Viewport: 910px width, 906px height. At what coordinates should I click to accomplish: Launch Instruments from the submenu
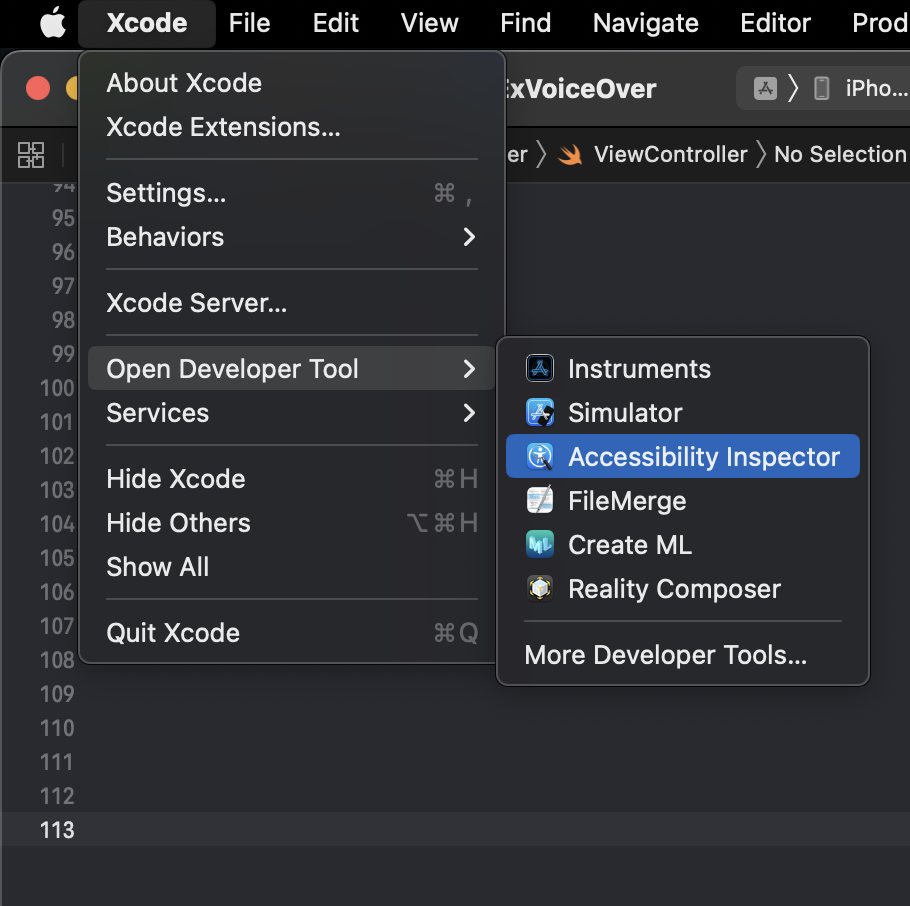682,369
